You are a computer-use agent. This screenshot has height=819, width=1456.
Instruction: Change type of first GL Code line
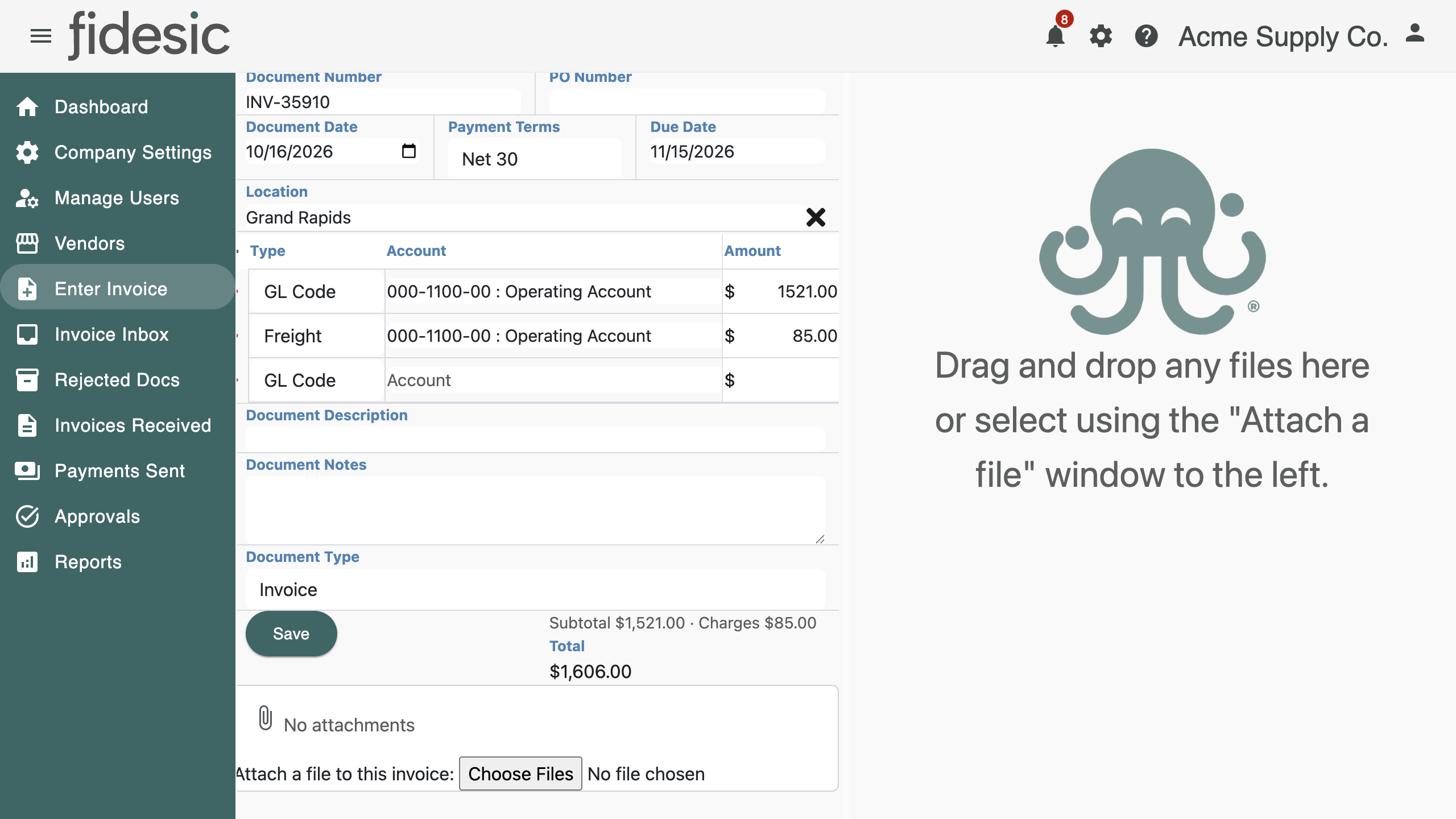317,292
